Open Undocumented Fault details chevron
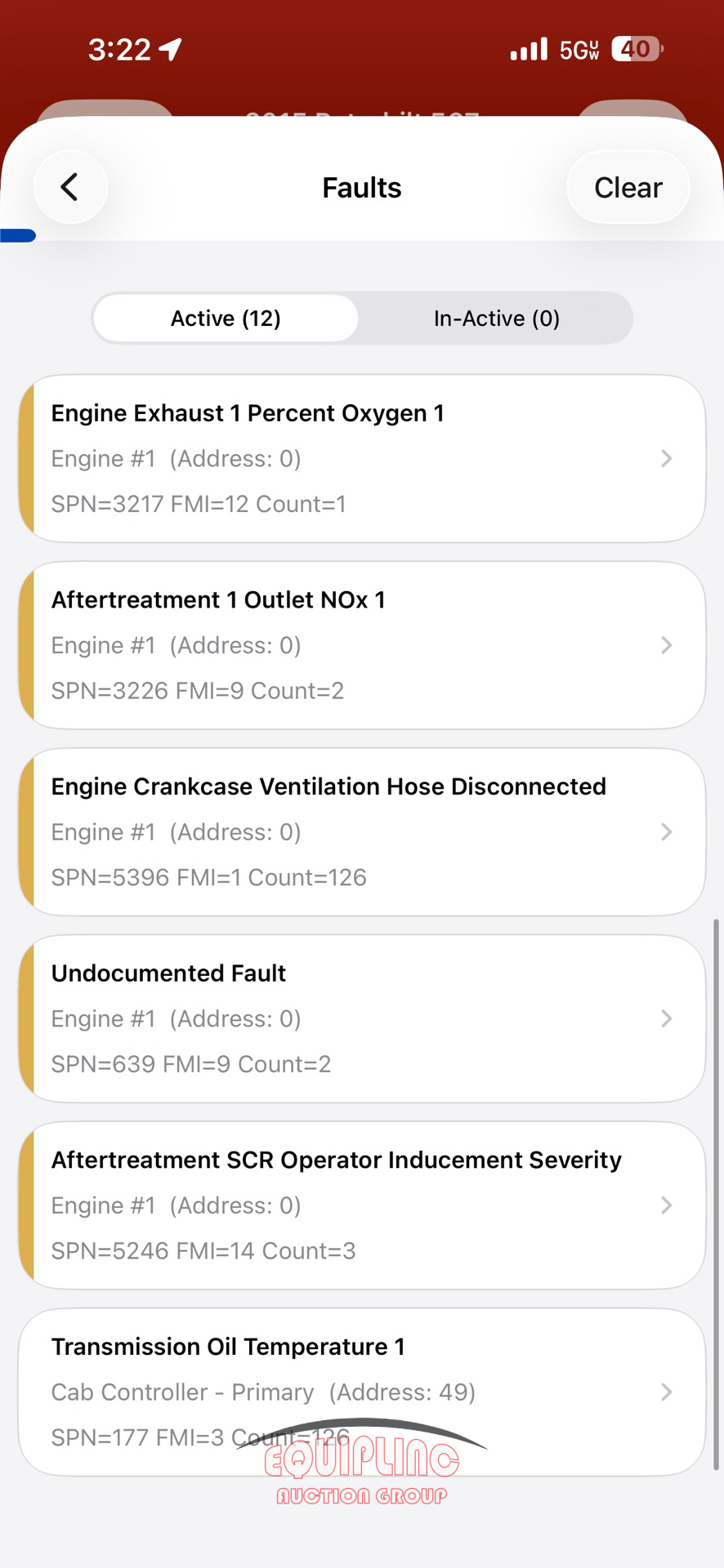Screen dimensions: 724x1568 click(x=667, y=1018)
